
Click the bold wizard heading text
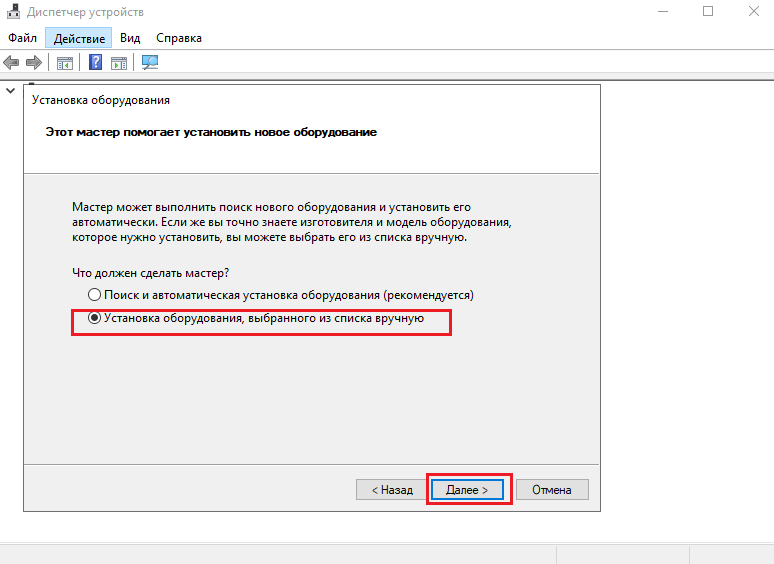(x=211, y=132)
